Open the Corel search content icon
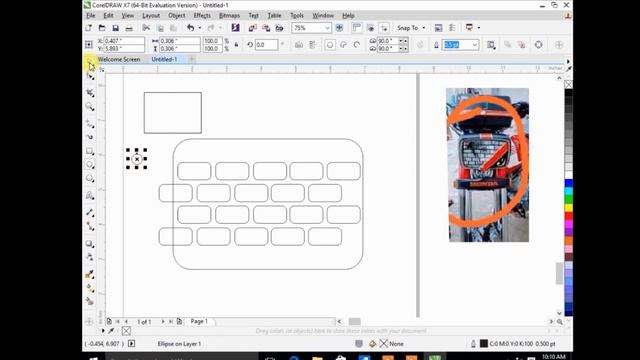Screen dimensions: 640x360 click(236, 28)
